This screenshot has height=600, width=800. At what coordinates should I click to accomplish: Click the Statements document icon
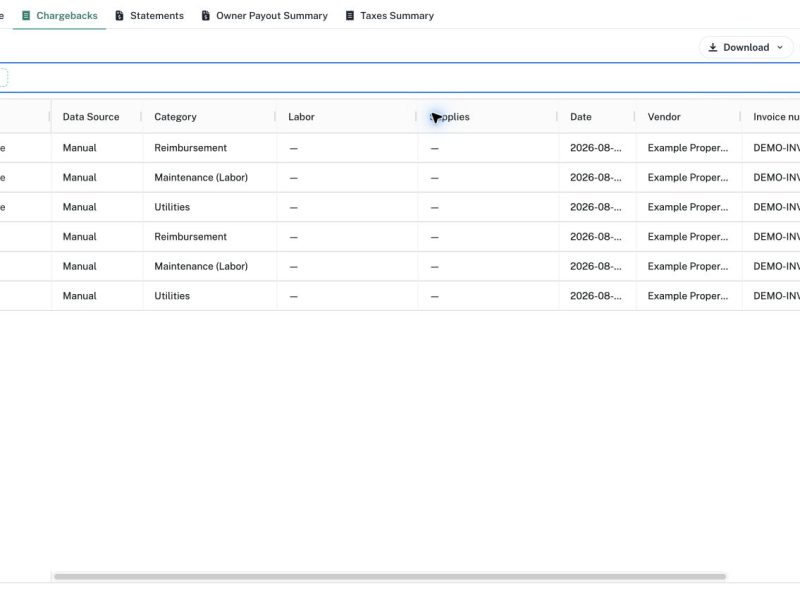[x=119, y=16]
